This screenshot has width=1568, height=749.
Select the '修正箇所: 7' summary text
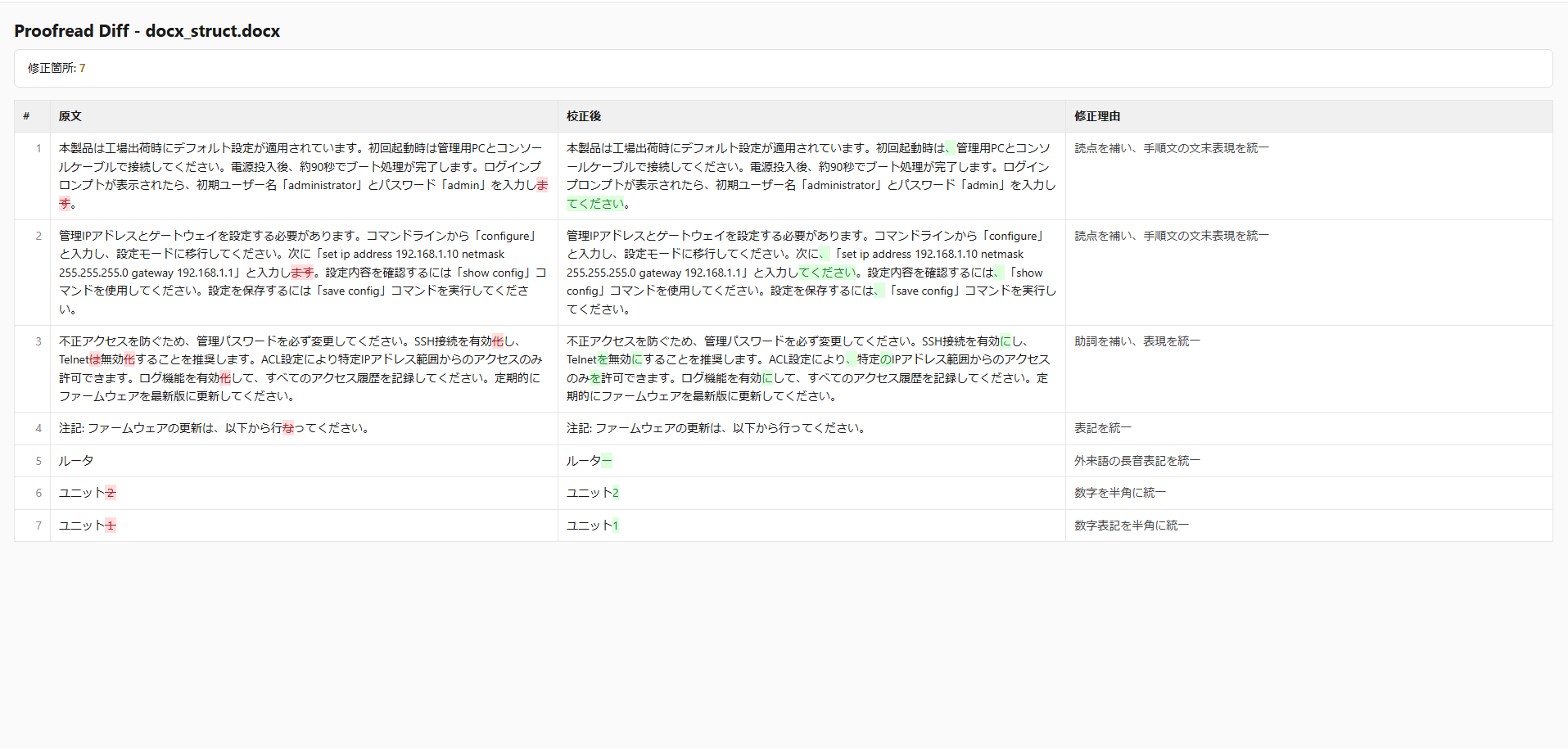(56, 68)
